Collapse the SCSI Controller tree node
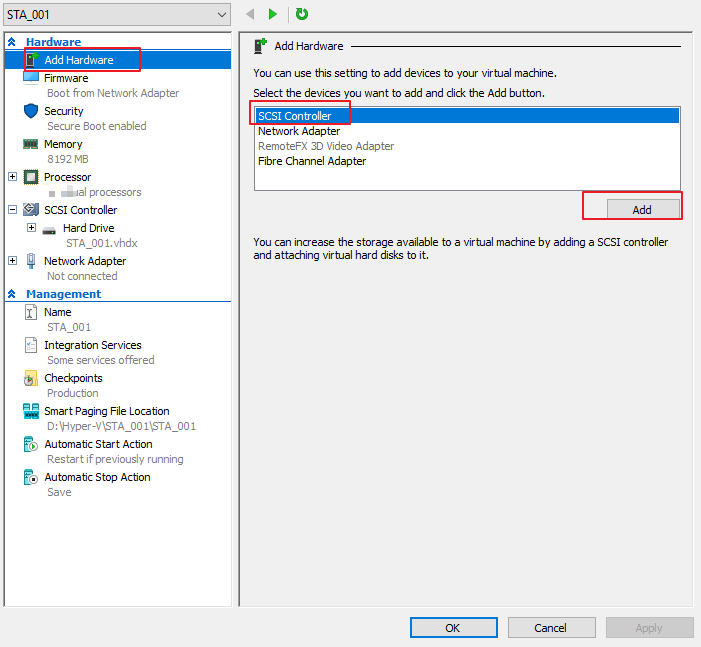This screenshot has width=701, height=647. 12,210
